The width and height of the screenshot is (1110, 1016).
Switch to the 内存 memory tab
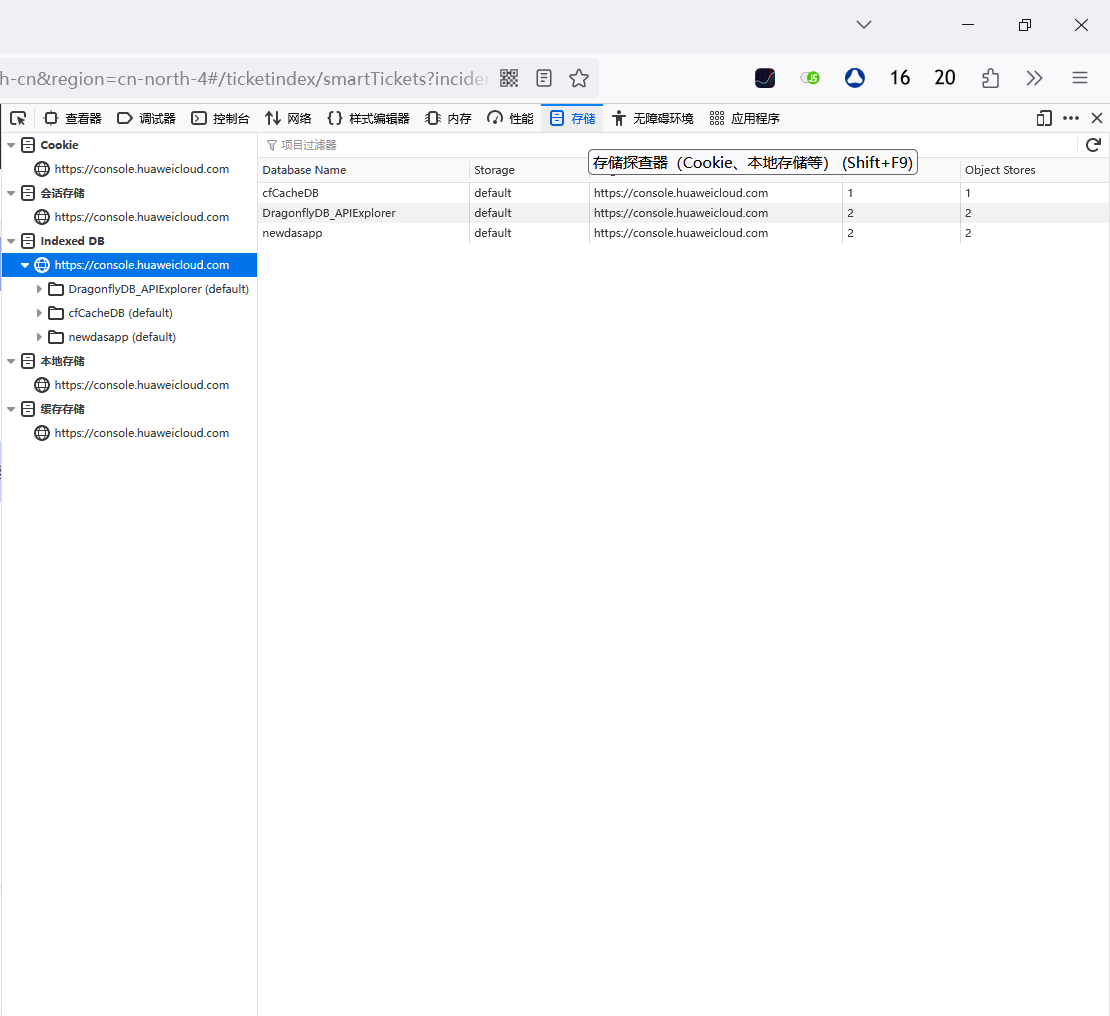pos(448,118)
